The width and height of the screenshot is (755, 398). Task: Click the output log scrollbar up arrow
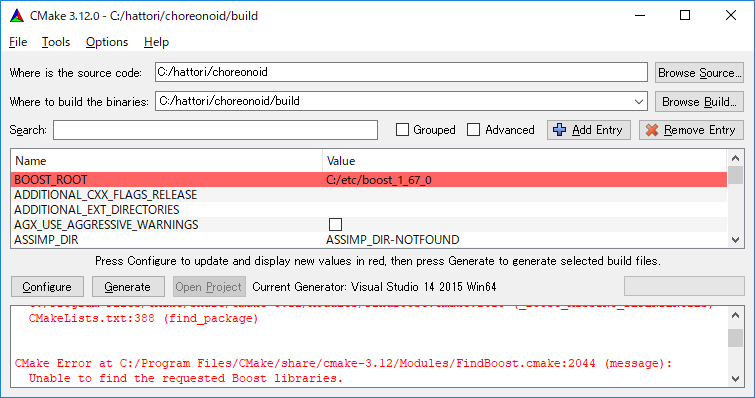(735, 315)
